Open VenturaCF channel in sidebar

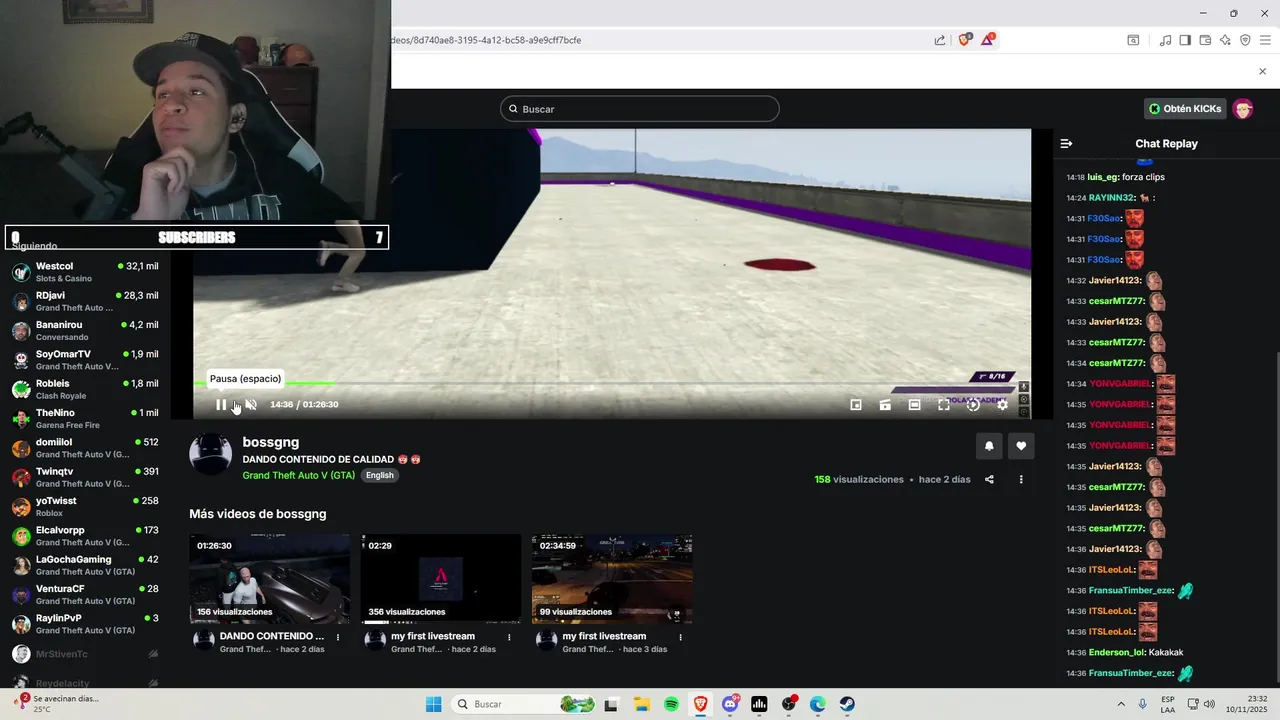click(x=84, y=594)
